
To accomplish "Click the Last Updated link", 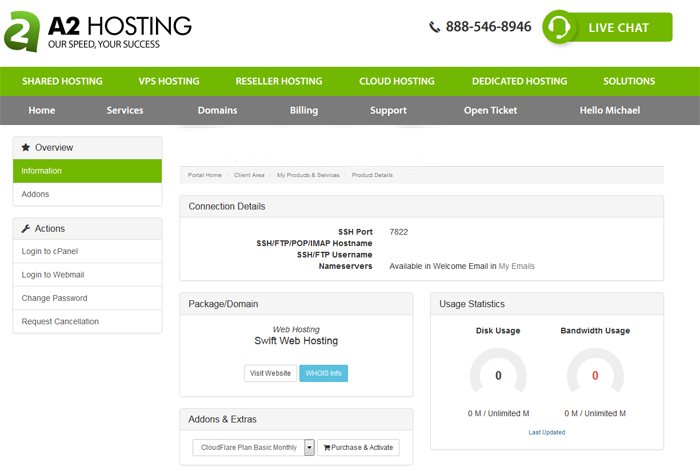I will pos(547,432).
